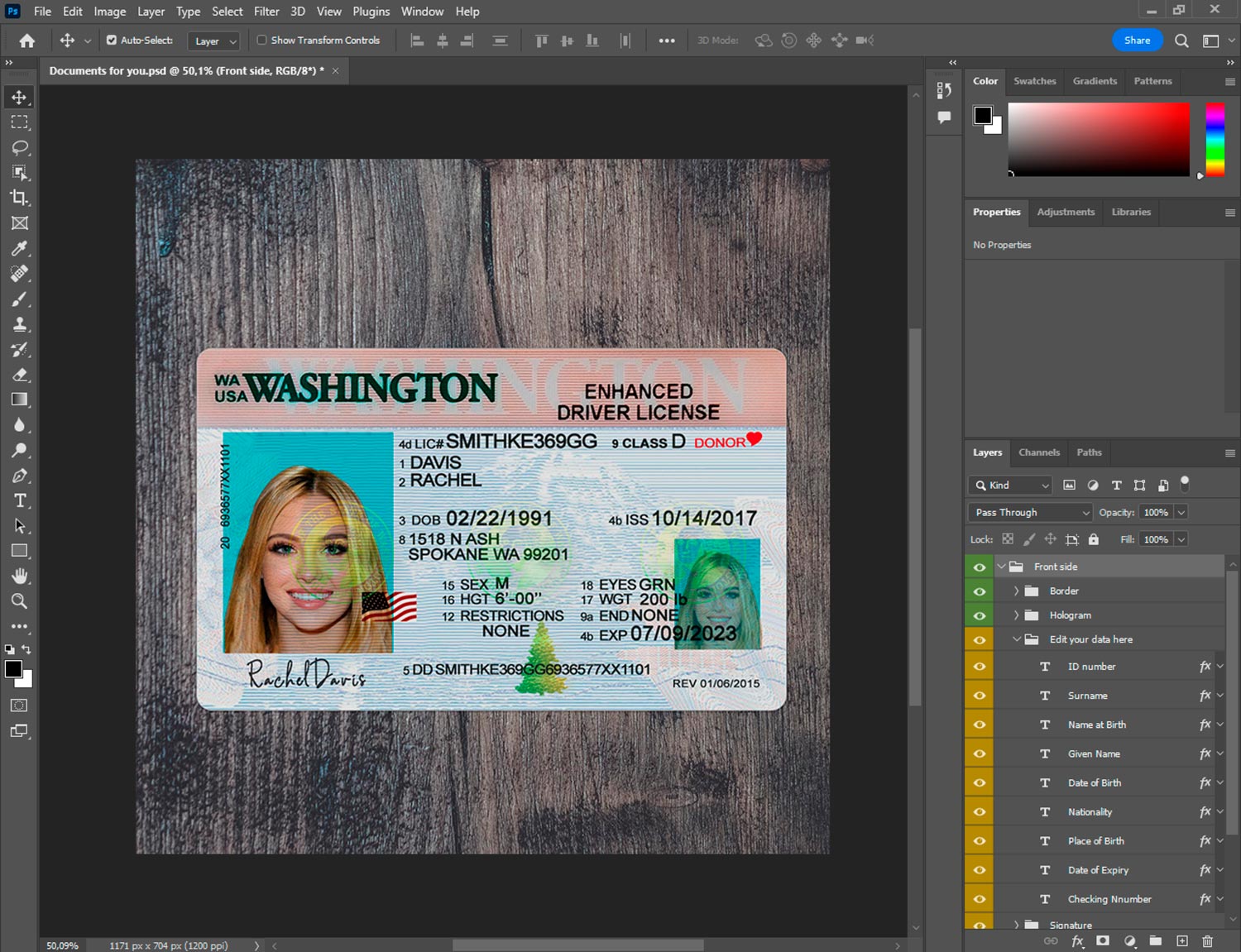Viewport: 1241px width, 952px height.
Task: Activate the Hand tool
Action: tap(19, 576)
